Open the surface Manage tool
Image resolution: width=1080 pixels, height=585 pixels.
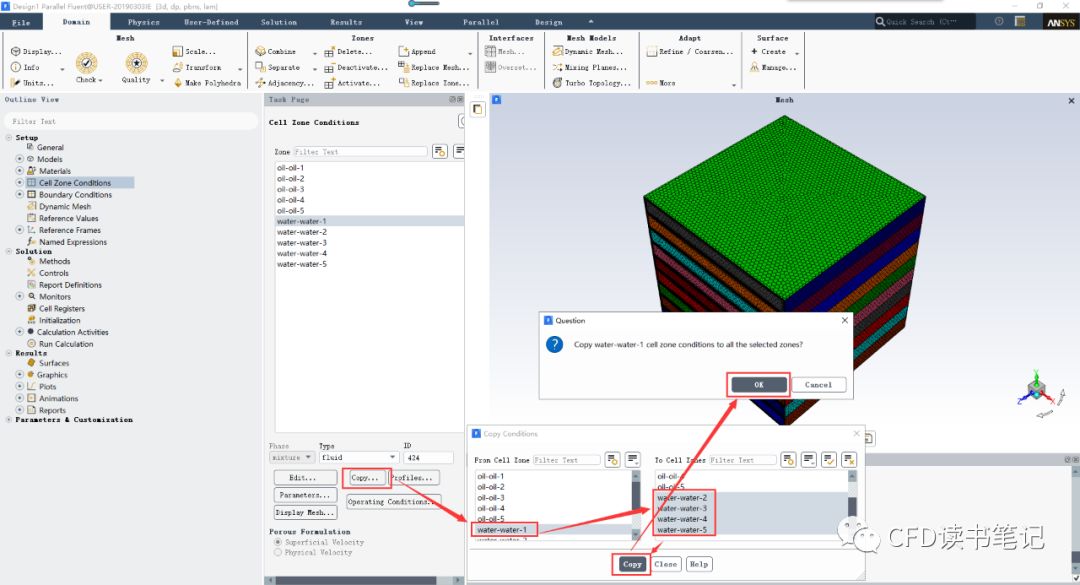(x=773, y=68)
